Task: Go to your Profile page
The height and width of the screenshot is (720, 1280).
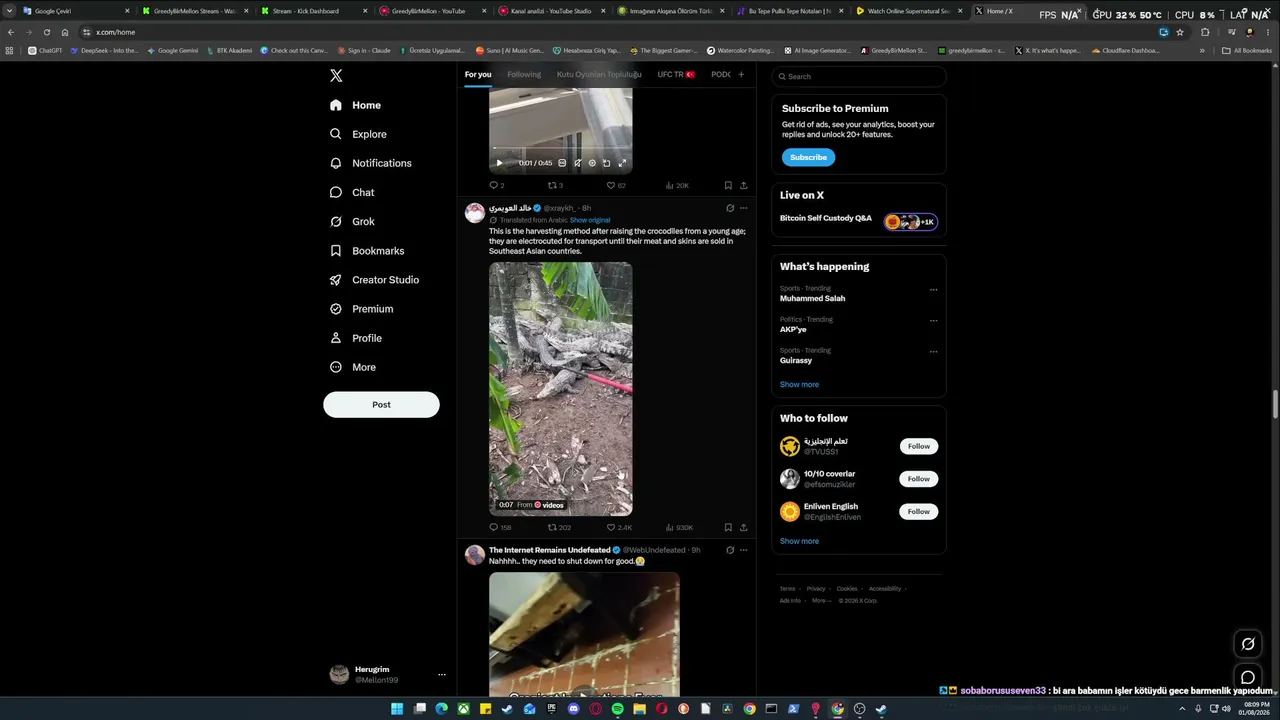Action: pyautogui.click(x=355, y=338)
